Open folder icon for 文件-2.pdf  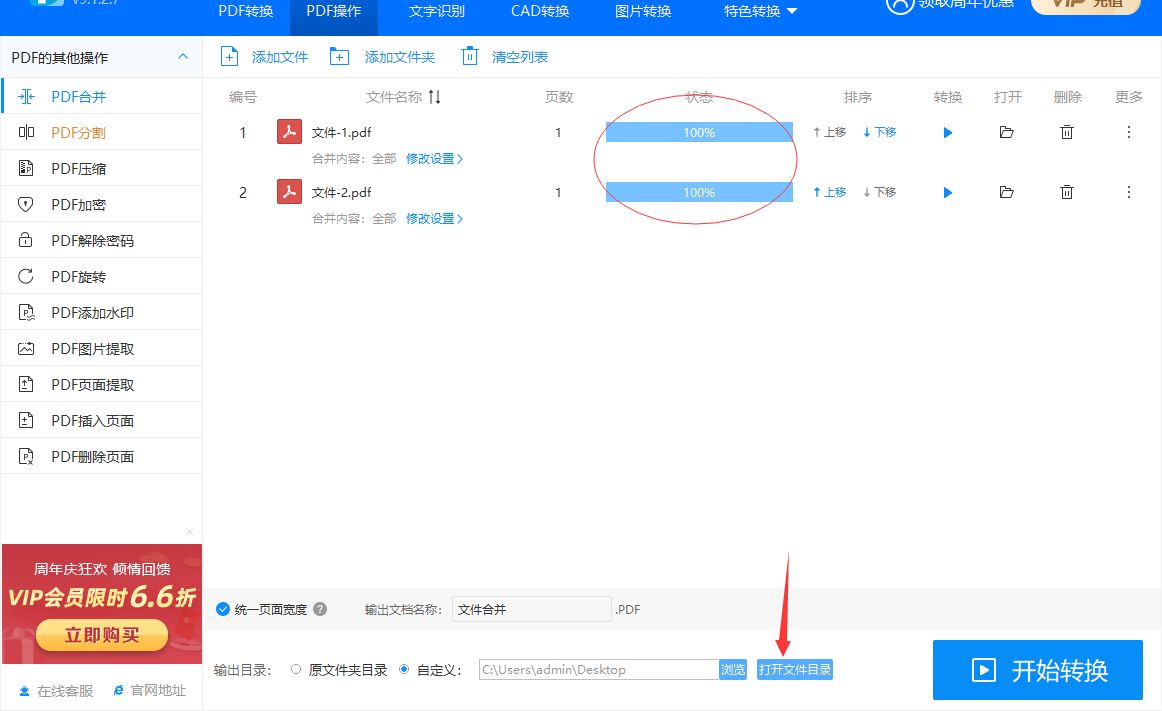coord(1006,193)
